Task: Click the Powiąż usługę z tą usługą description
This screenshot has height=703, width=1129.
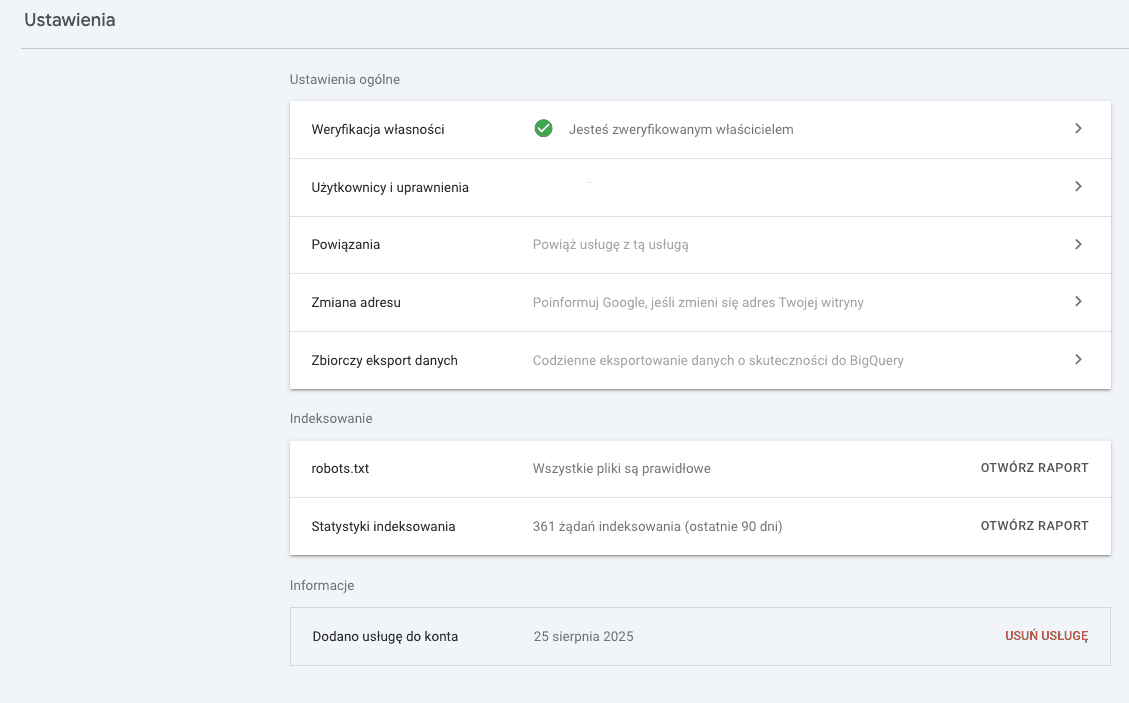Action: coord(610,244)
